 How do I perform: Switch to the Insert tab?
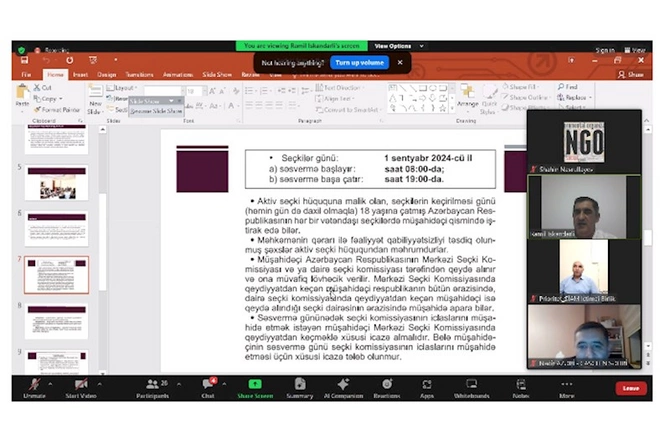click(80, 74)
